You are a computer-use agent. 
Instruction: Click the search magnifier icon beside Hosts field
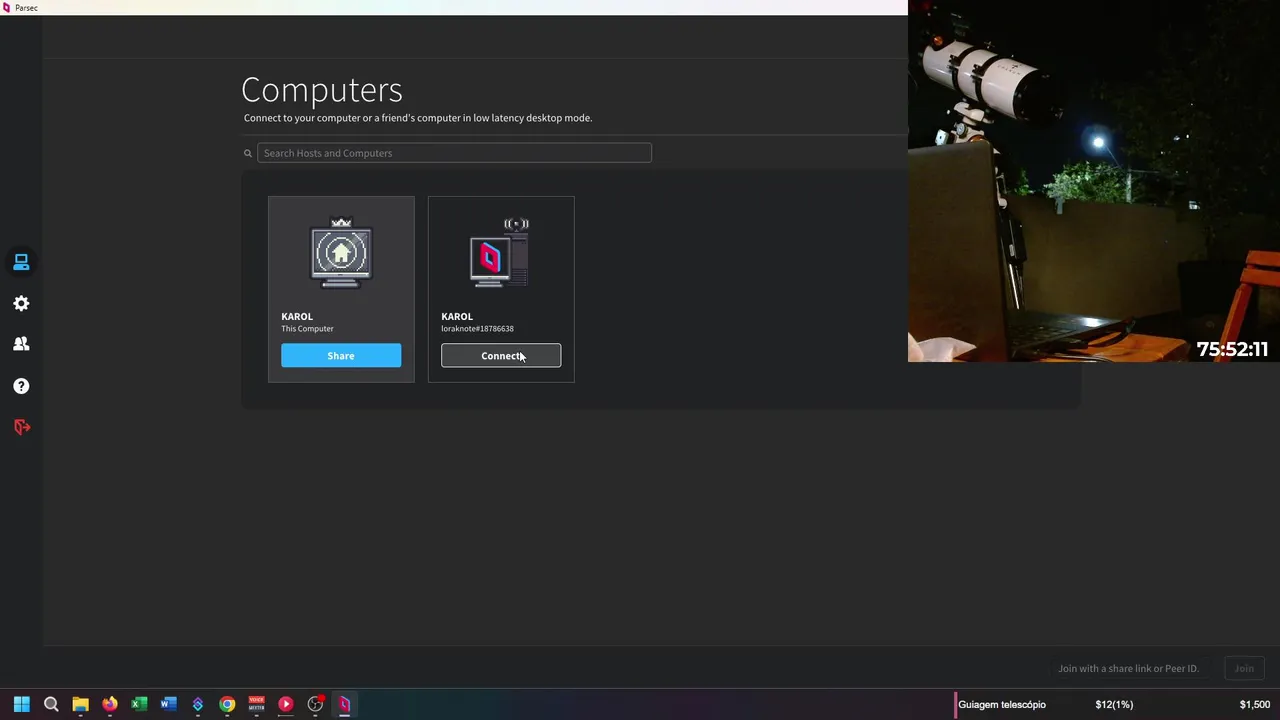pos(248,153)
